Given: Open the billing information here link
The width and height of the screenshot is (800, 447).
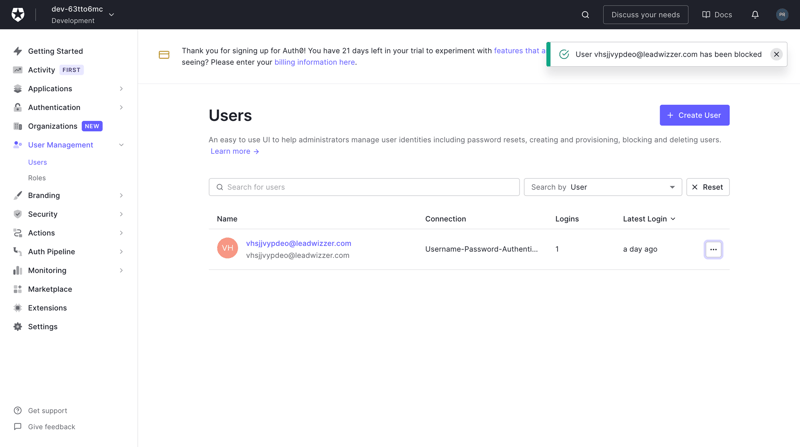Looking at the screenshot, I should click(314, 62).
